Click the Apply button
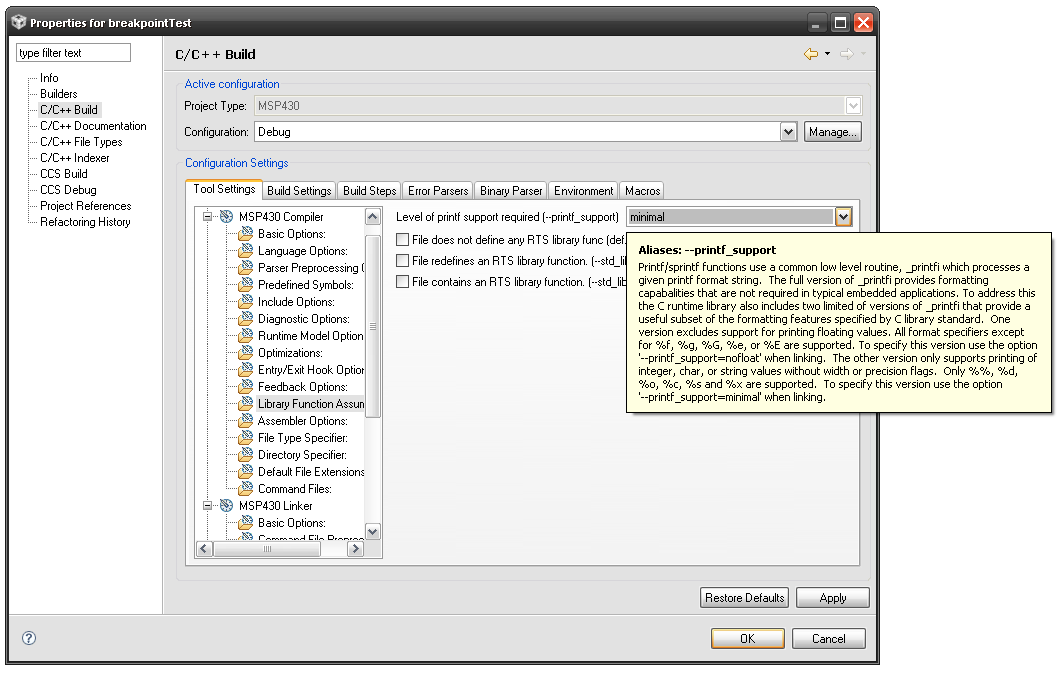The height and width of the screenshot is (673, 1058). [833, 598]
